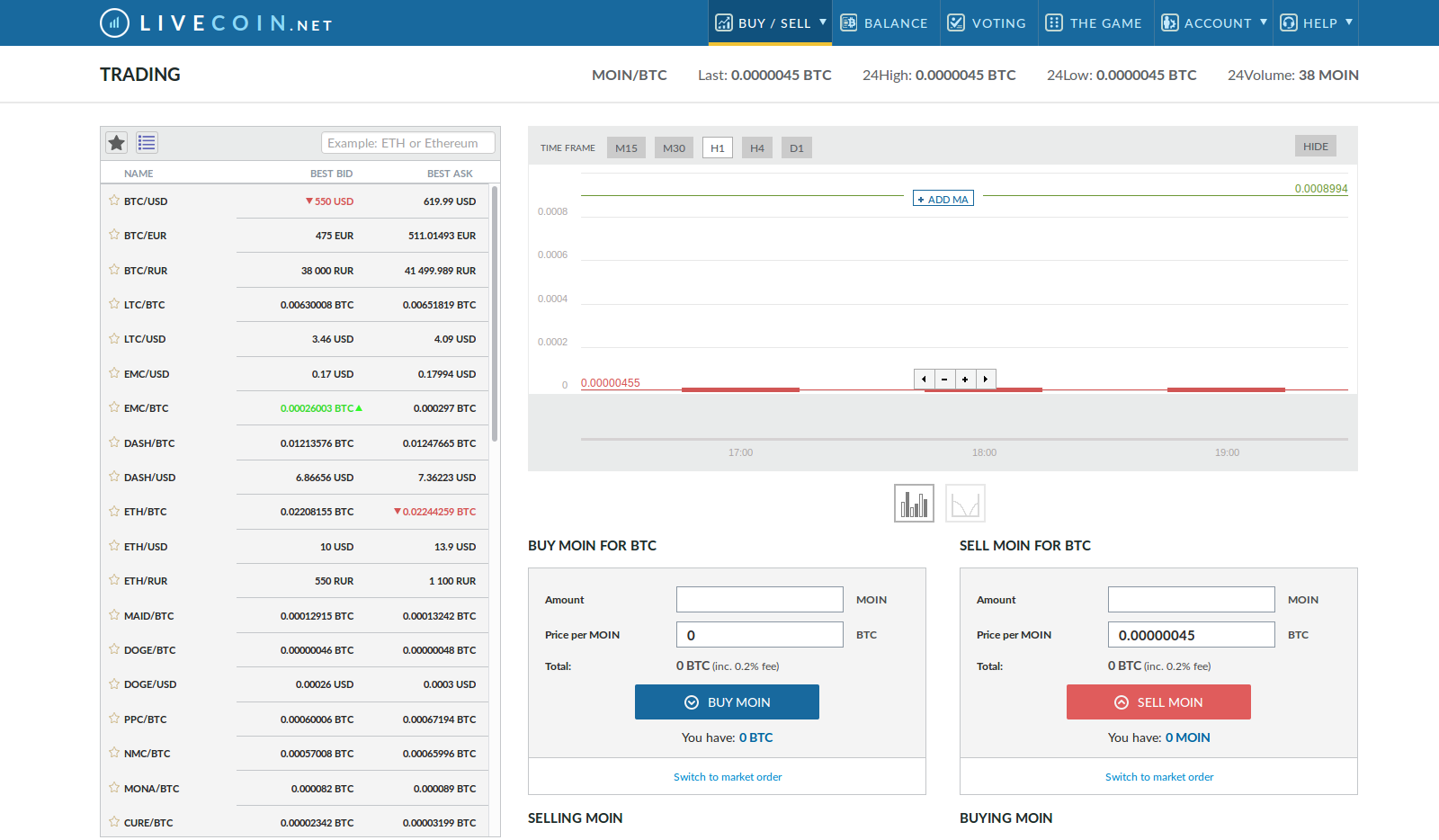Click the pairs list scrollbar
The height and width of the screenshot is (840, 1439).
pos(495,313)
